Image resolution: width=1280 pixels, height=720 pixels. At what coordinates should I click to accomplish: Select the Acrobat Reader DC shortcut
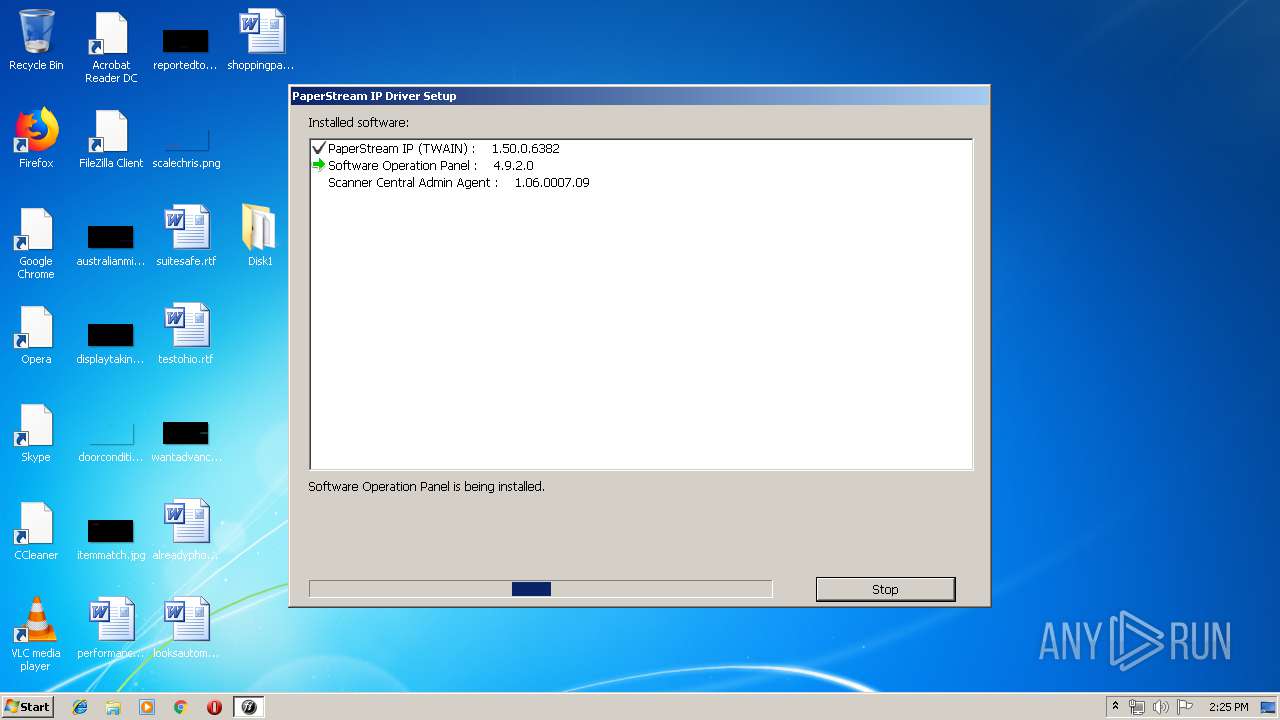(x=111, y=47)
